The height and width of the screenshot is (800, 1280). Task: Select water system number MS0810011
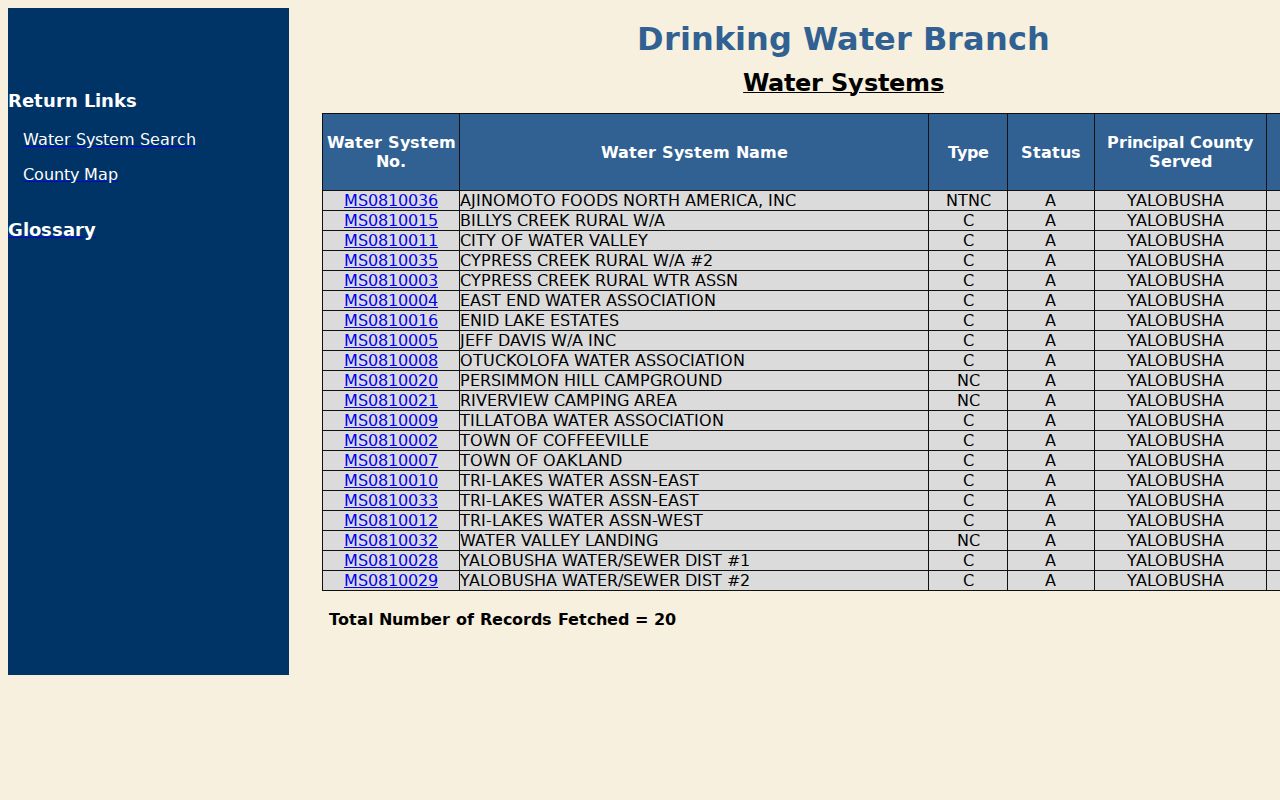coord(391,240)
